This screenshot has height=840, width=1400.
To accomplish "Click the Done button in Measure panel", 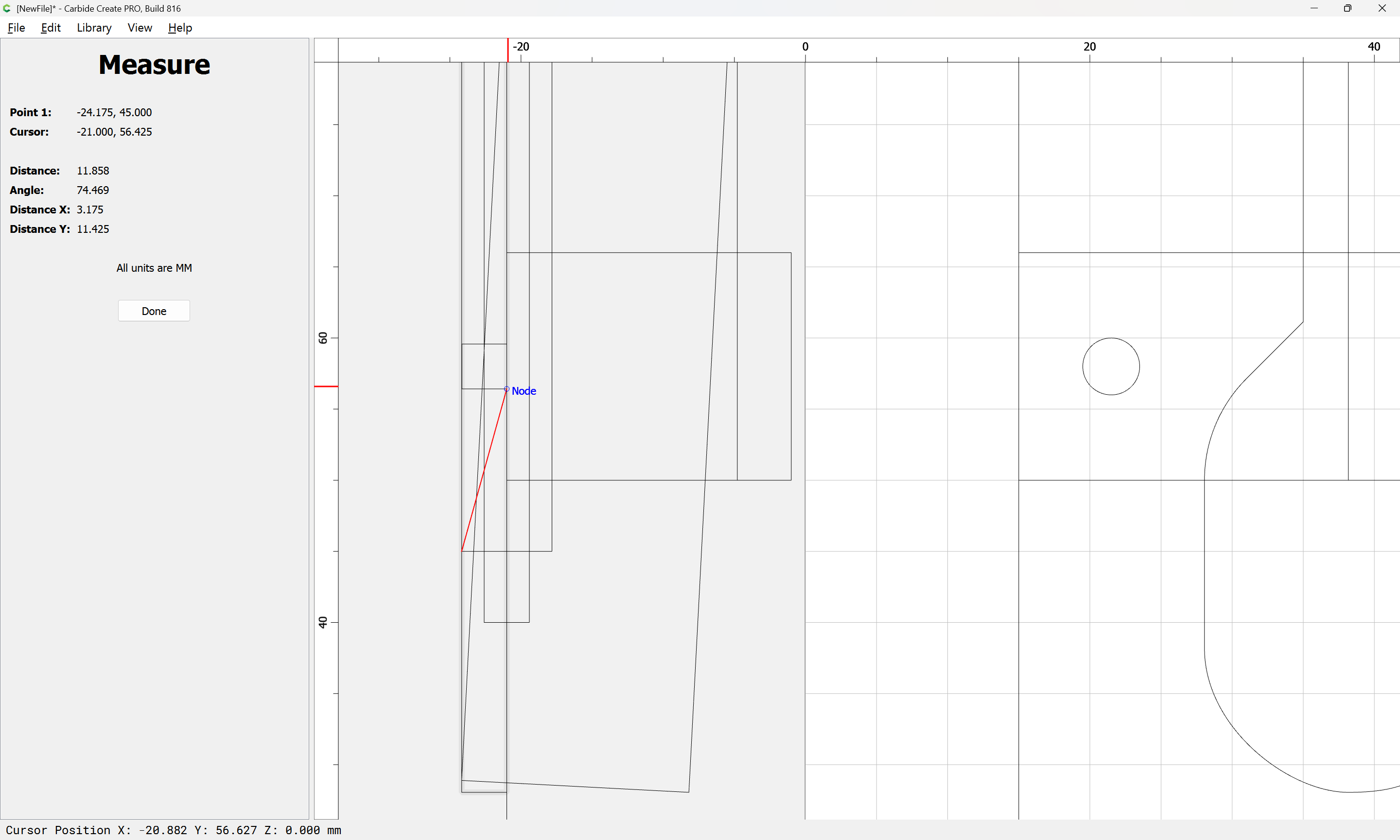I will coord(154,311).
